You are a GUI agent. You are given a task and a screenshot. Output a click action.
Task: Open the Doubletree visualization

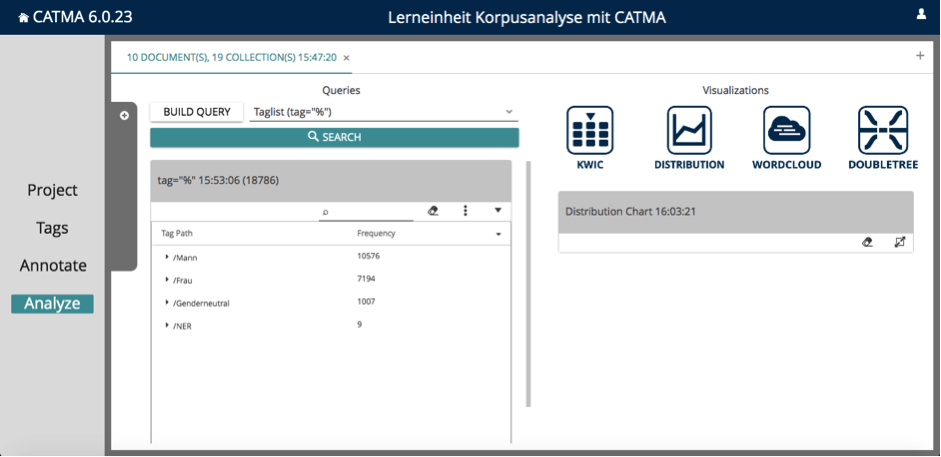pyautogui.click(x=883, y=139)
